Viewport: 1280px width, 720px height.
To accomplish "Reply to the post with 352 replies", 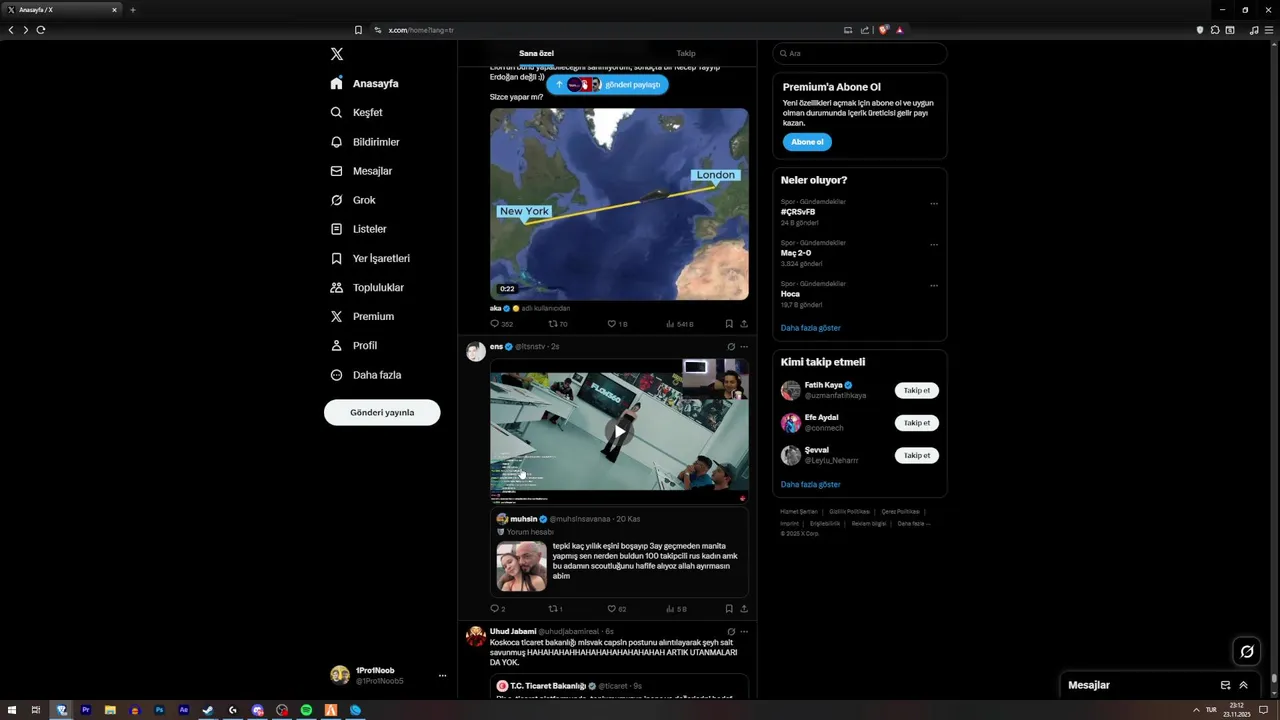I will coord(501,324).
